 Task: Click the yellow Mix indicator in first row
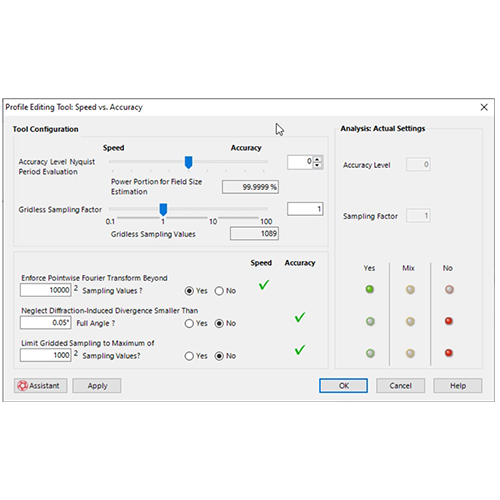coord(410,289)
